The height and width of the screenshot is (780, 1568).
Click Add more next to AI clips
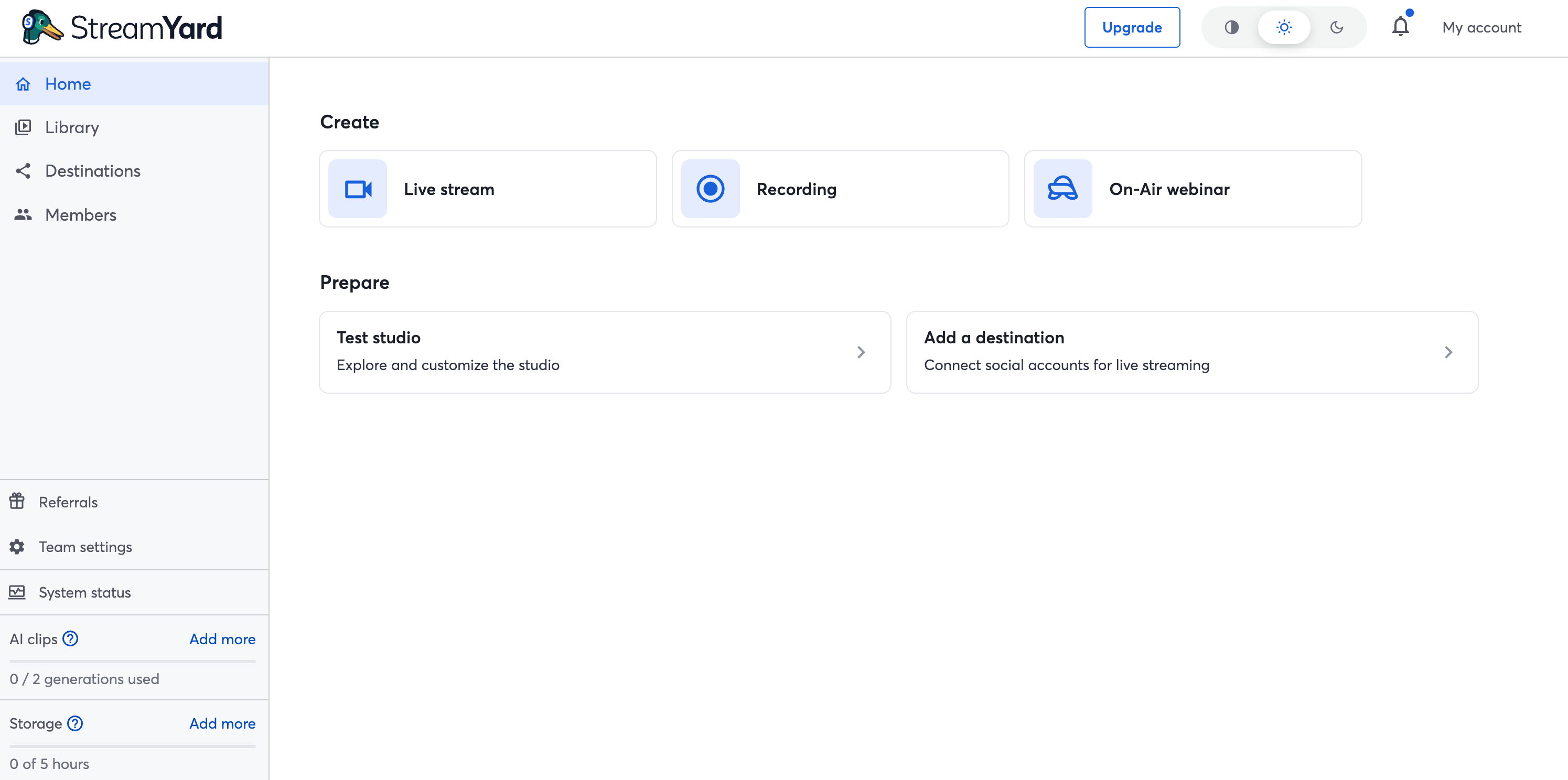coord(222,639)
